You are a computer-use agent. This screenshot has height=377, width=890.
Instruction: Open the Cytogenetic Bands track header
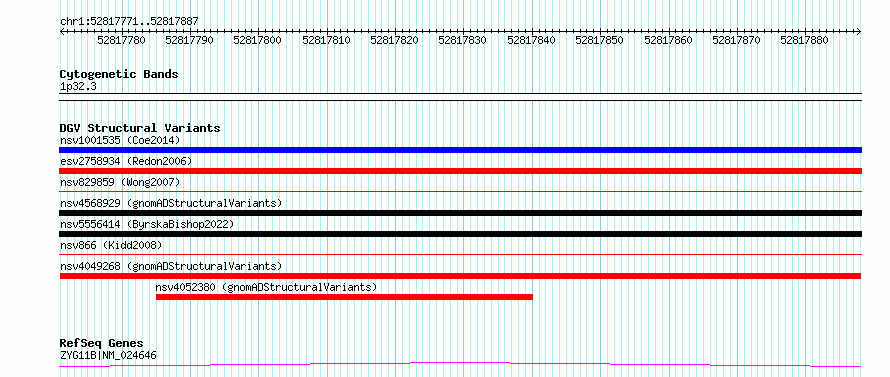119,74
